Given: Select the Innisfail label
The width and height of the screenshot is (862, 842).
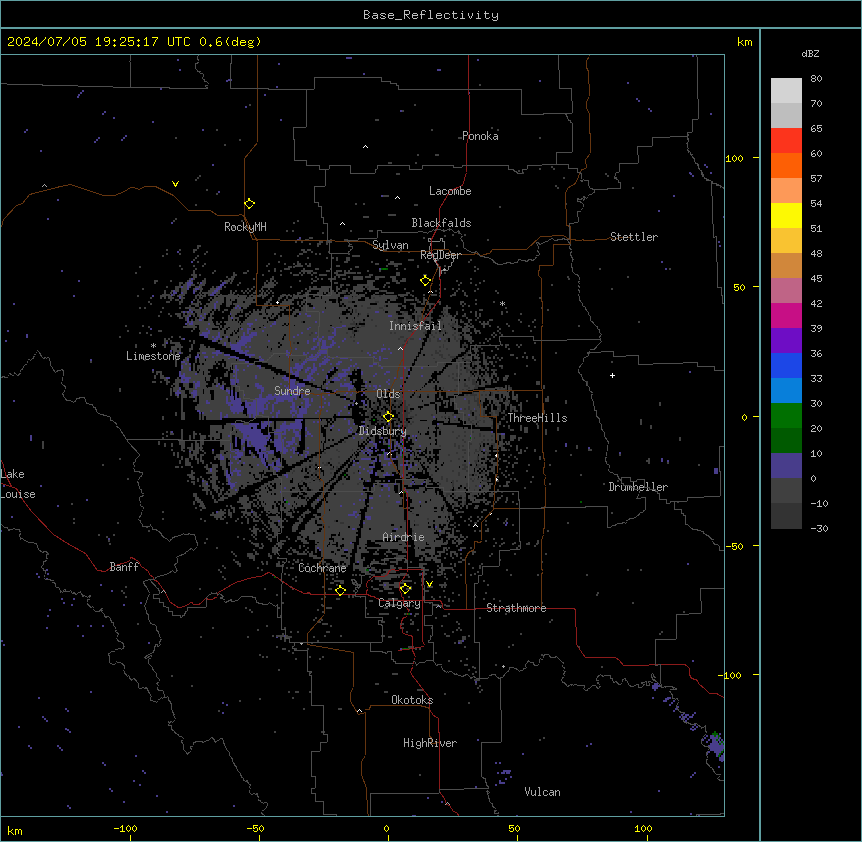Looking at the screenshot, I should [415, 326].
